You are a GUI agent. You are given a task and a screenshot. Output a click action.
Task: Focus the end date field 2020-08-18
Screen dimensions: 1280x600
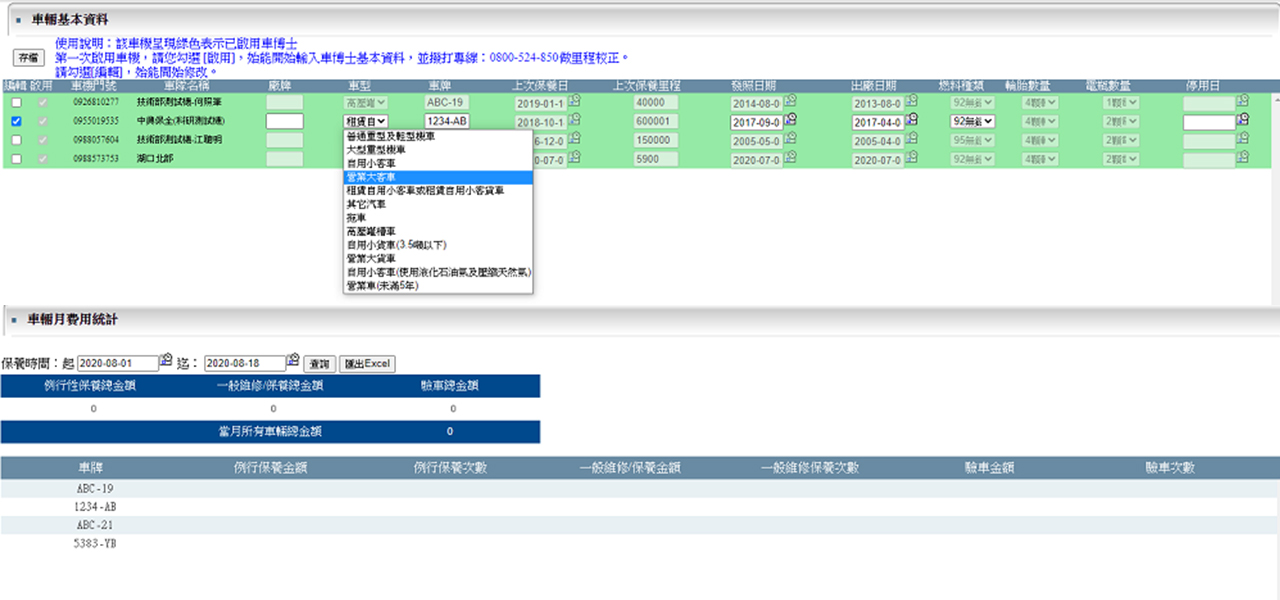tap(244, 364)
